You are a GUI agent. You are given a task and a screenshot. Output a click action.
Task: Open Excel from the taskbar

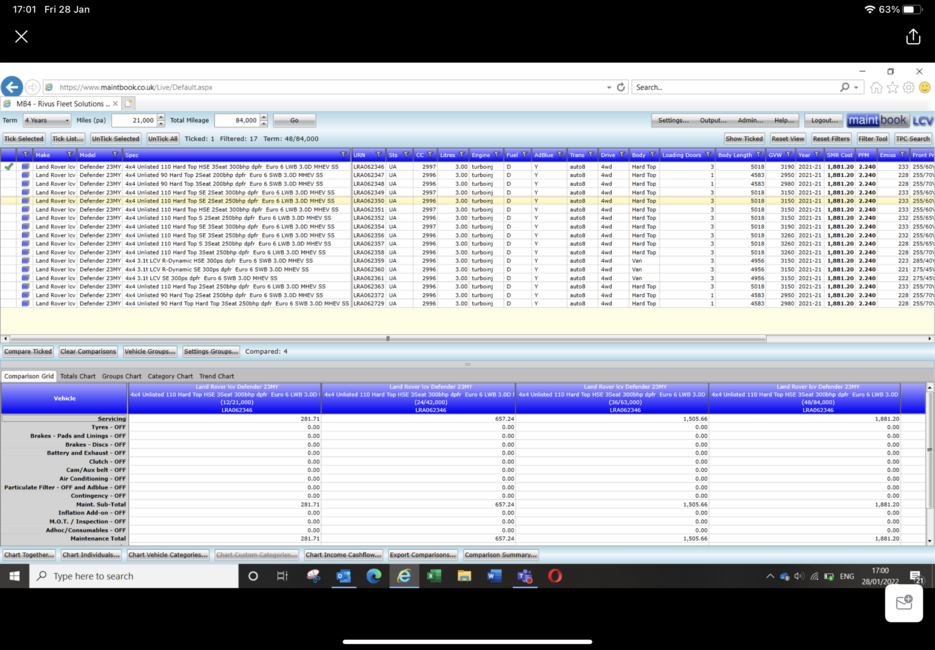(x=434, y=576)
